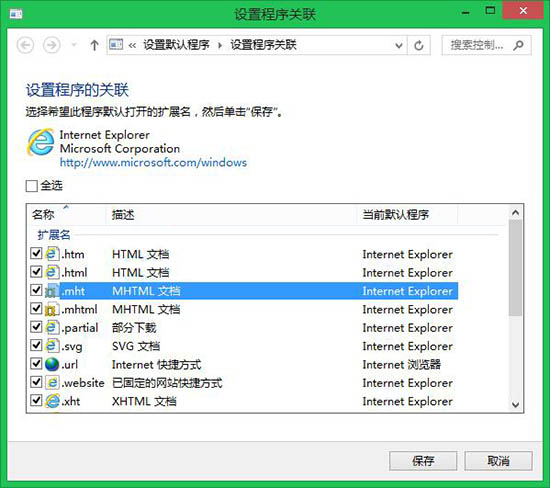This screenshot has height=488, width=550.
Task: Click the Back arrow navigation icon
Action: [25, 45]
